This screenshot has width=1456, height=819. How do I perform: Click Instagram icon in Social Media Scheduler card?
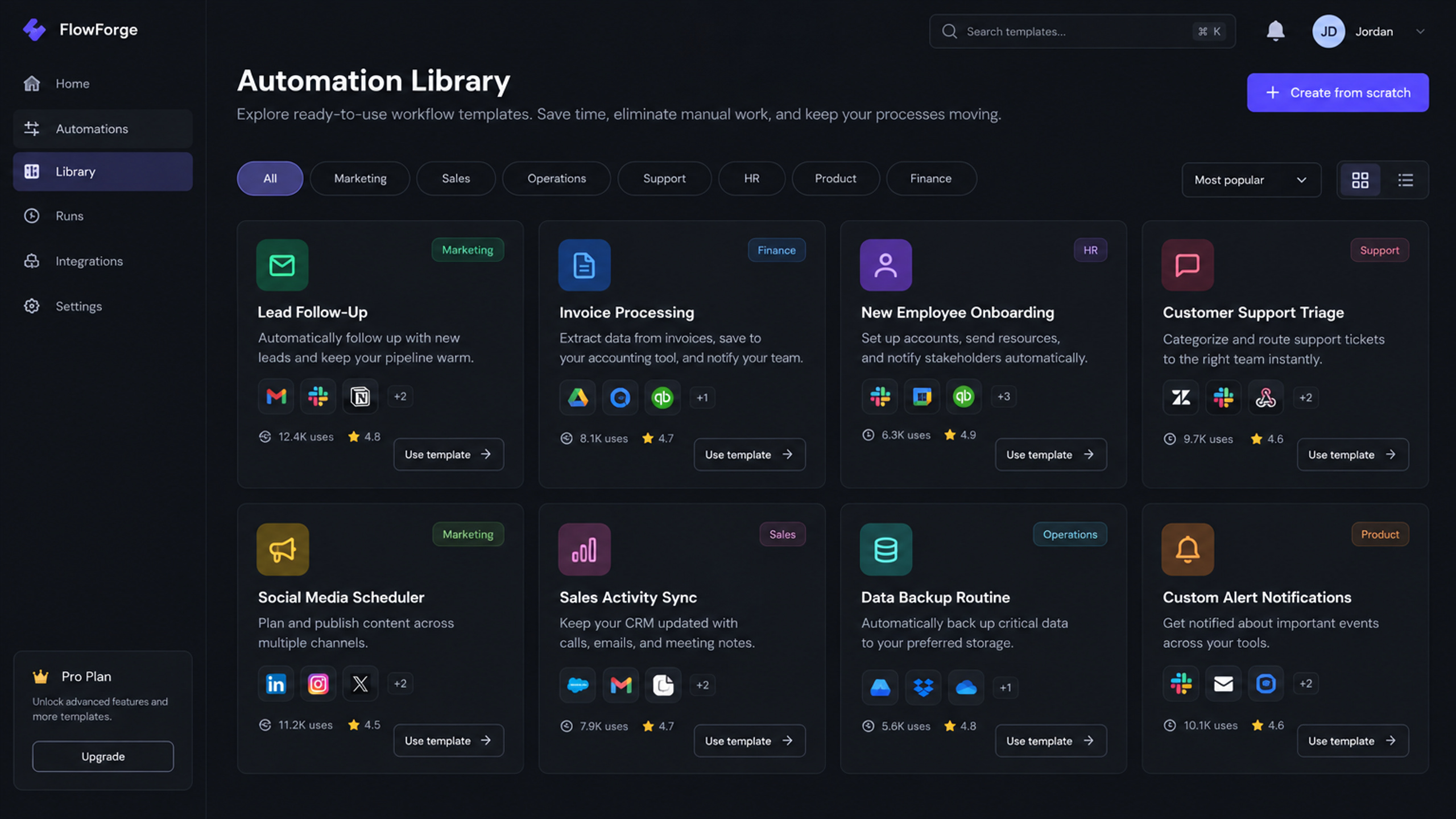pos(318,684)
